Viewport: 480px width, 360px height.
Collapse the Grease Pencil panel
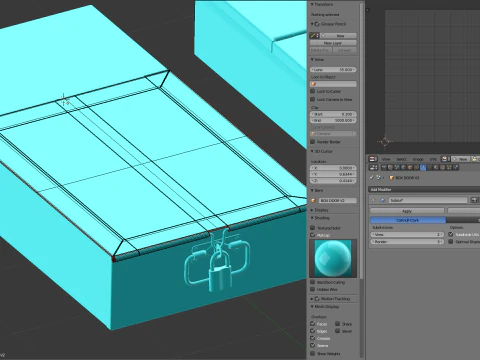click(312, 24)
